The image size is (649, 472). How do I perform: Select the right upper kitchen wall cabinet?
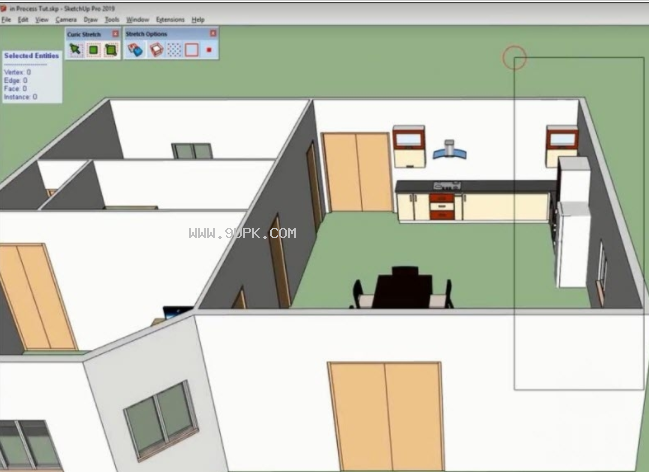click(x=562, y=146)
